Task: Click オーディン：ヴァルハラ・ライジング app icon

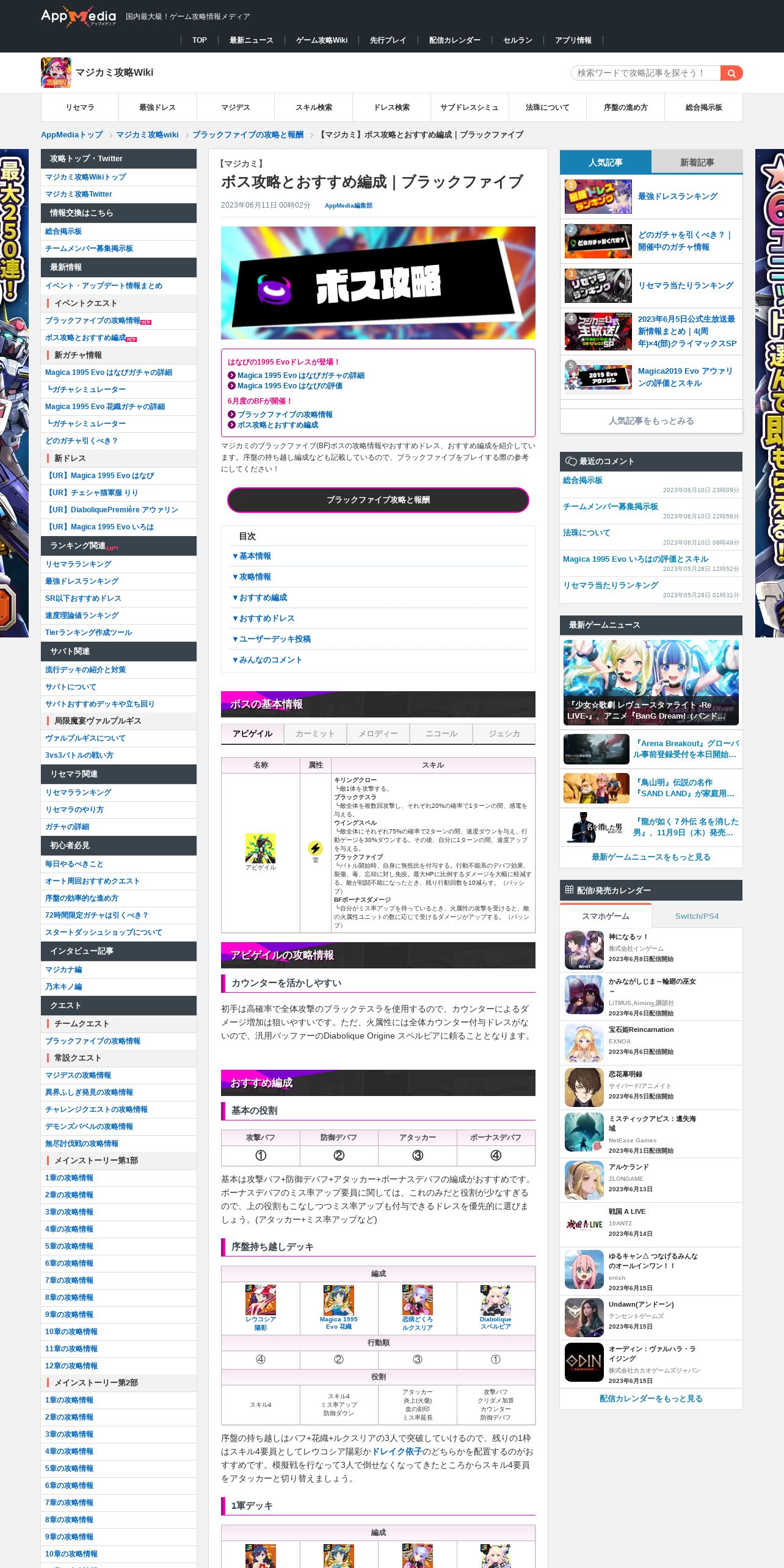Action: pos(584,1362)
